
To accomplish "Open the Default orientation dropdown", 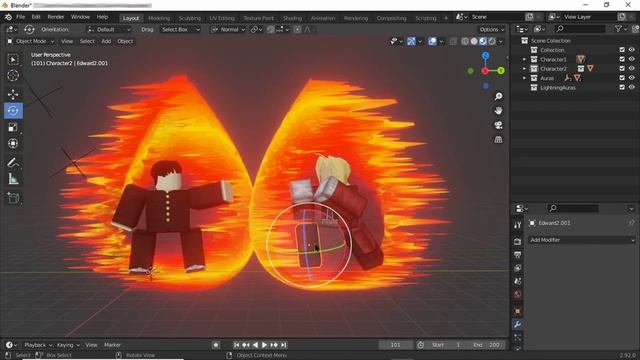I will click(109, 29).
